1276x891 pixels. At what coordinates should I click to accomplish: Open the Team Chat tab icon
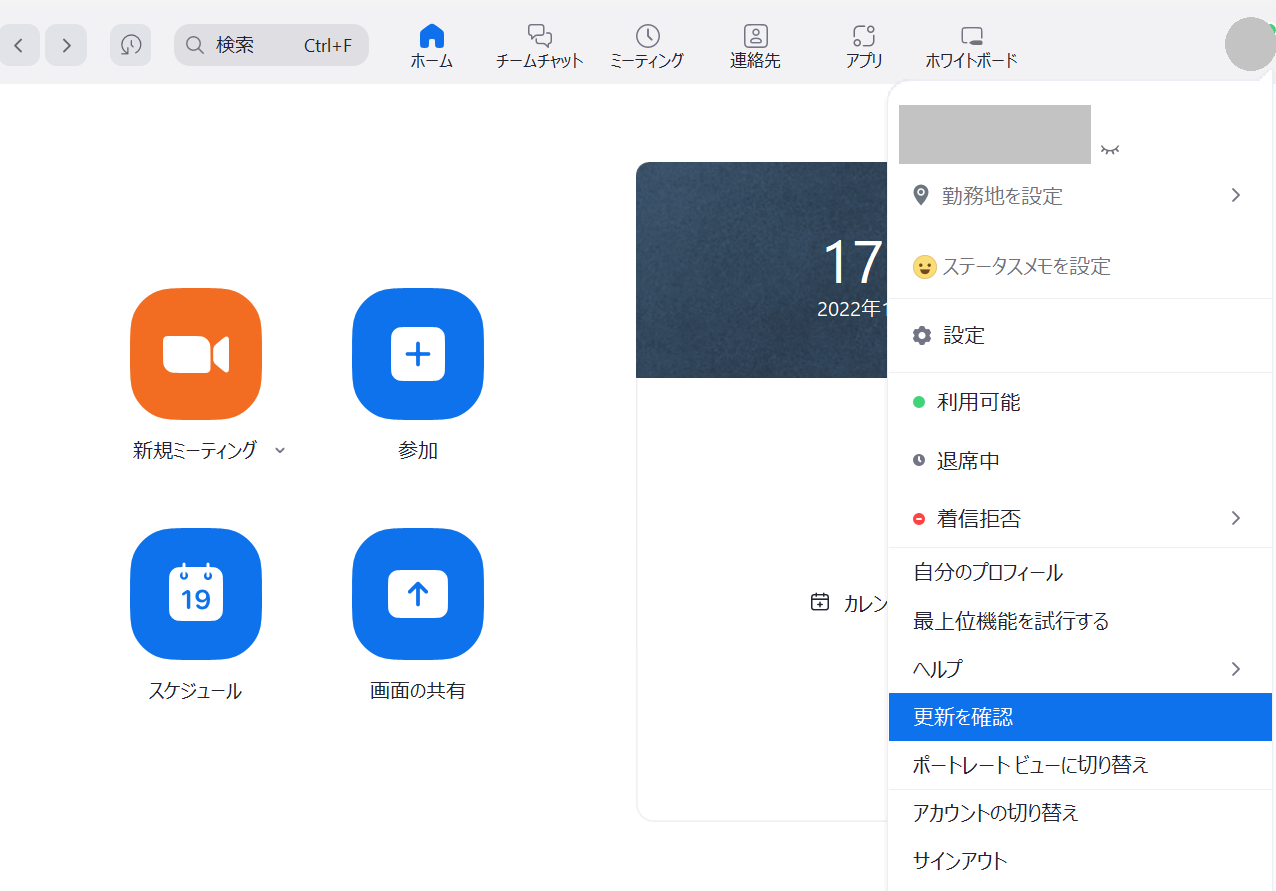[x=539, y=37]
